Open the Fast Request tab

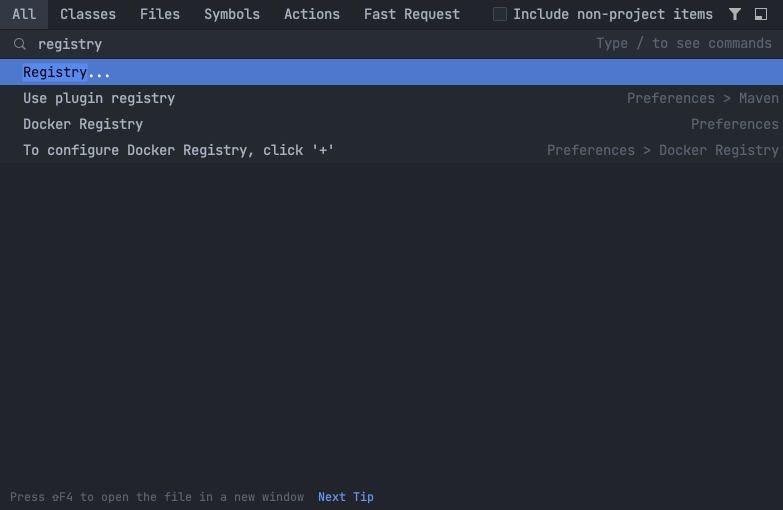(x=412, y=14)
